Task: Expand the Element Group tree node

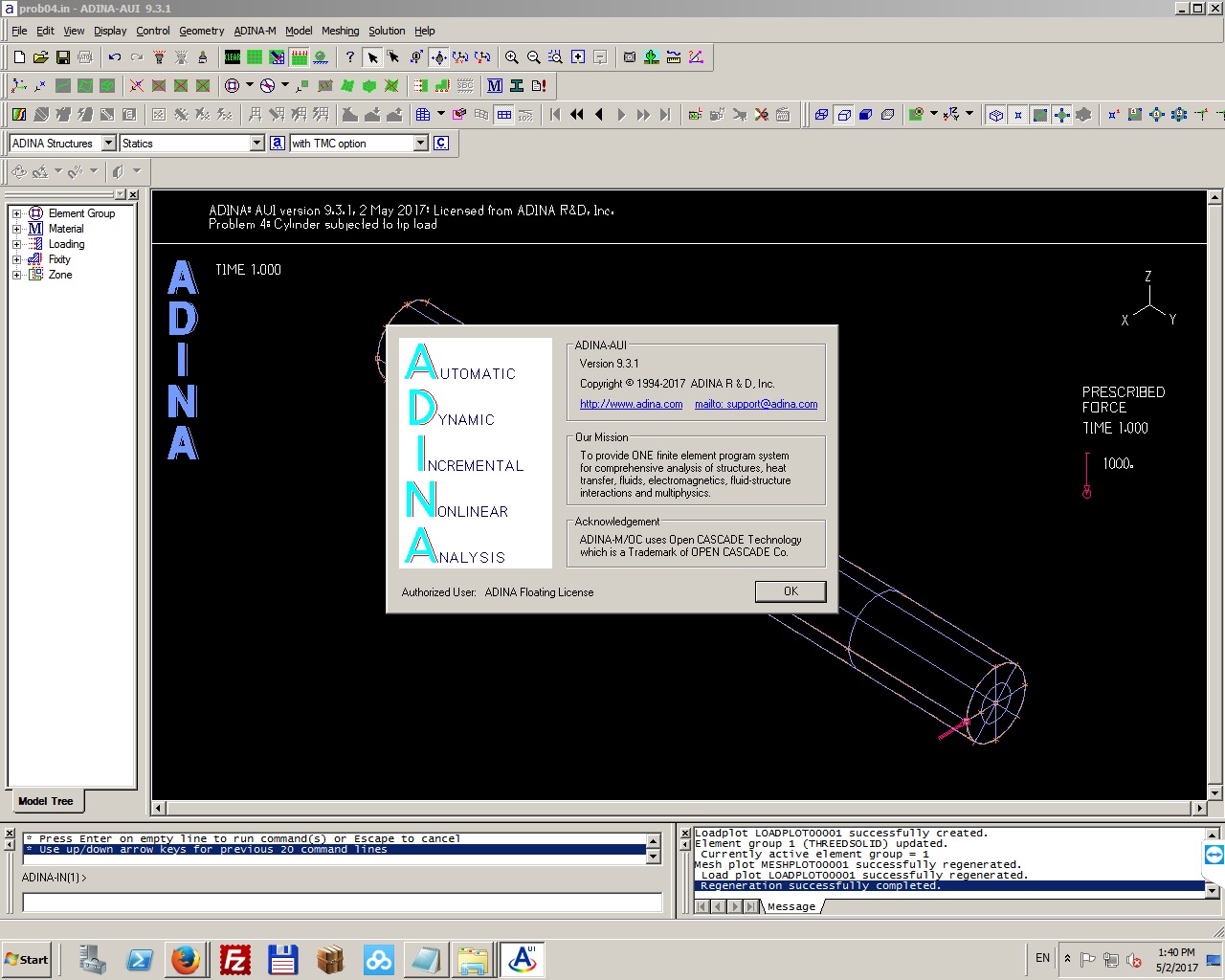Action: tap(16, 213)
